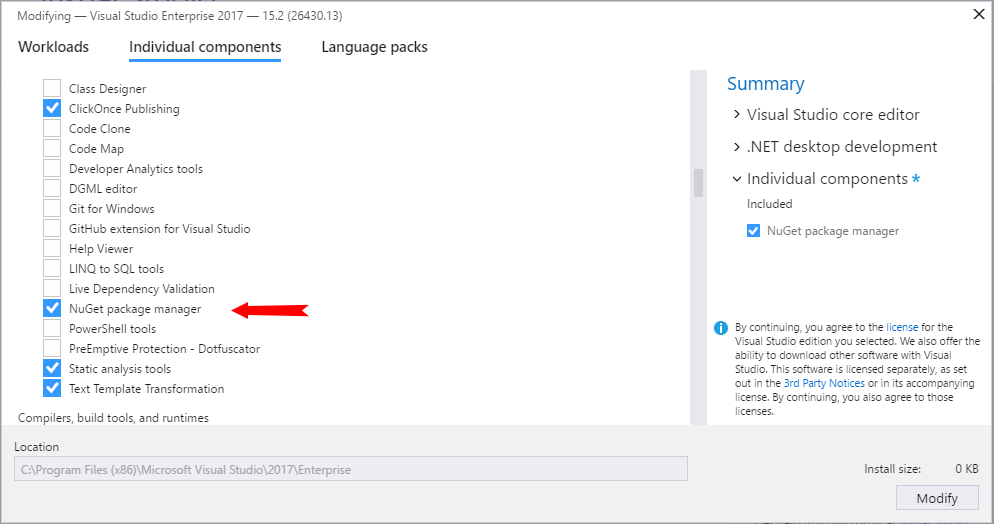
Task: Open the license link
Action: (902, 327)
